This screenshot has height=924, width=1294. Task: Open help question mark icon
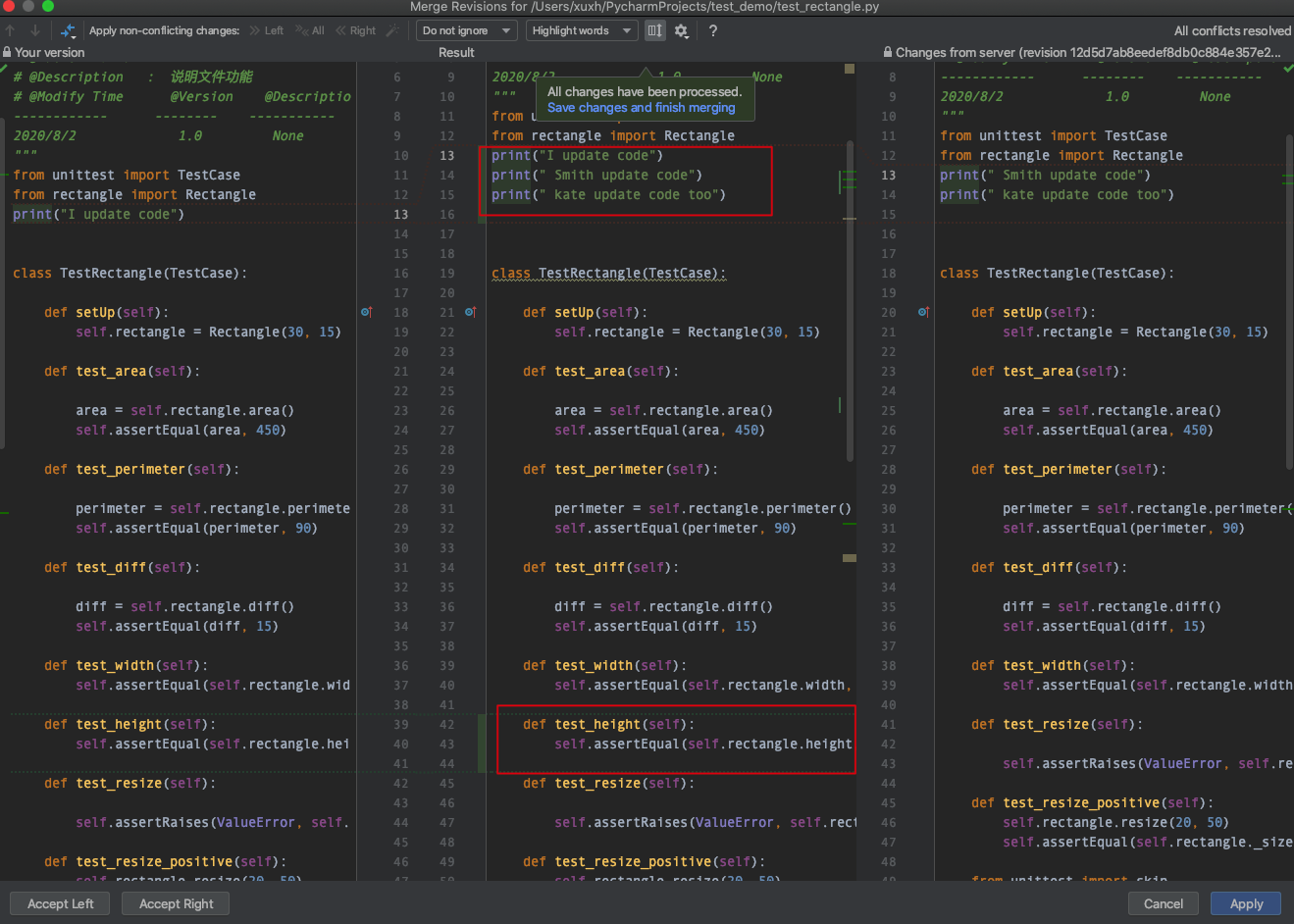click(713, 30)
